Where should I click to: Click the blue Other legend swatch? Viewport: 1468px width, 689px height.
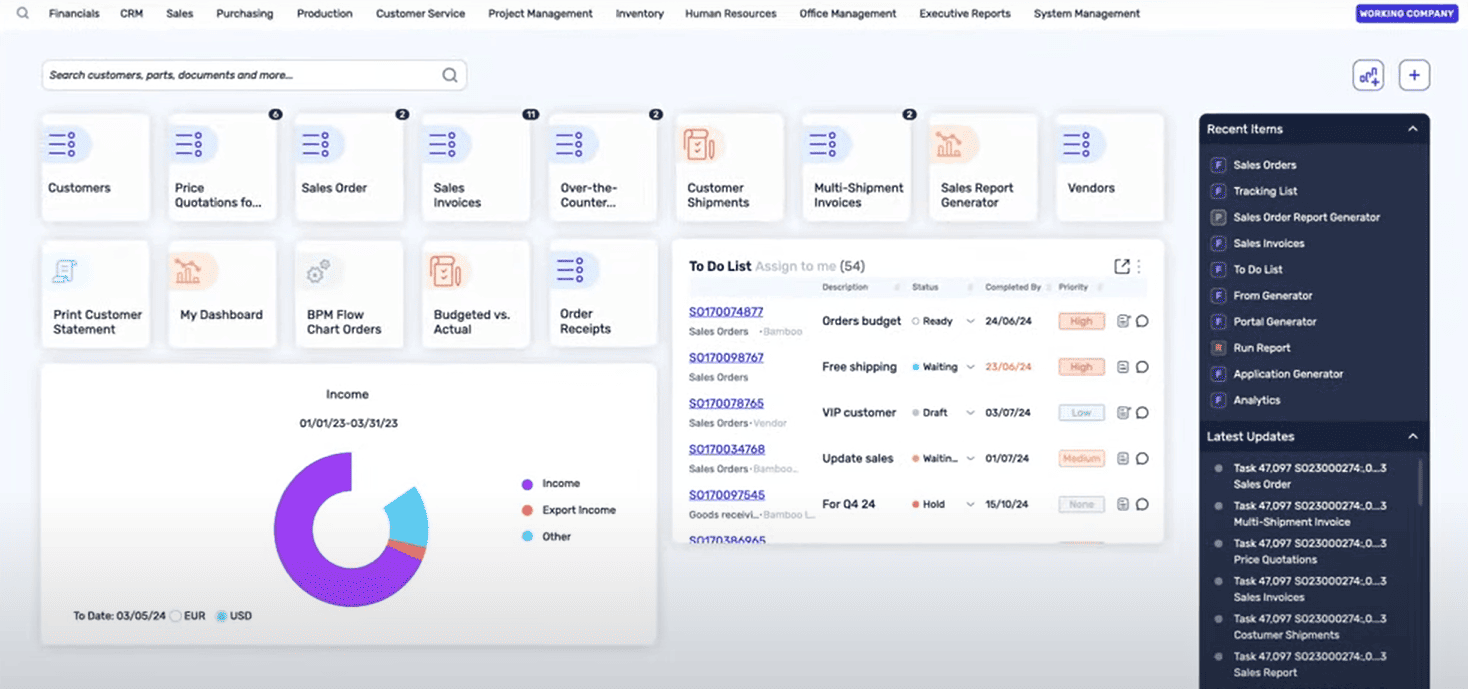(527, 537)
